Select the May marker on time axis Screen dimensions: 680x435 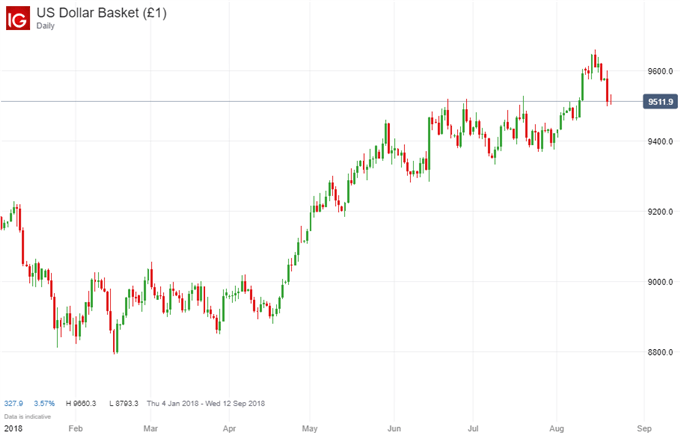310,426
